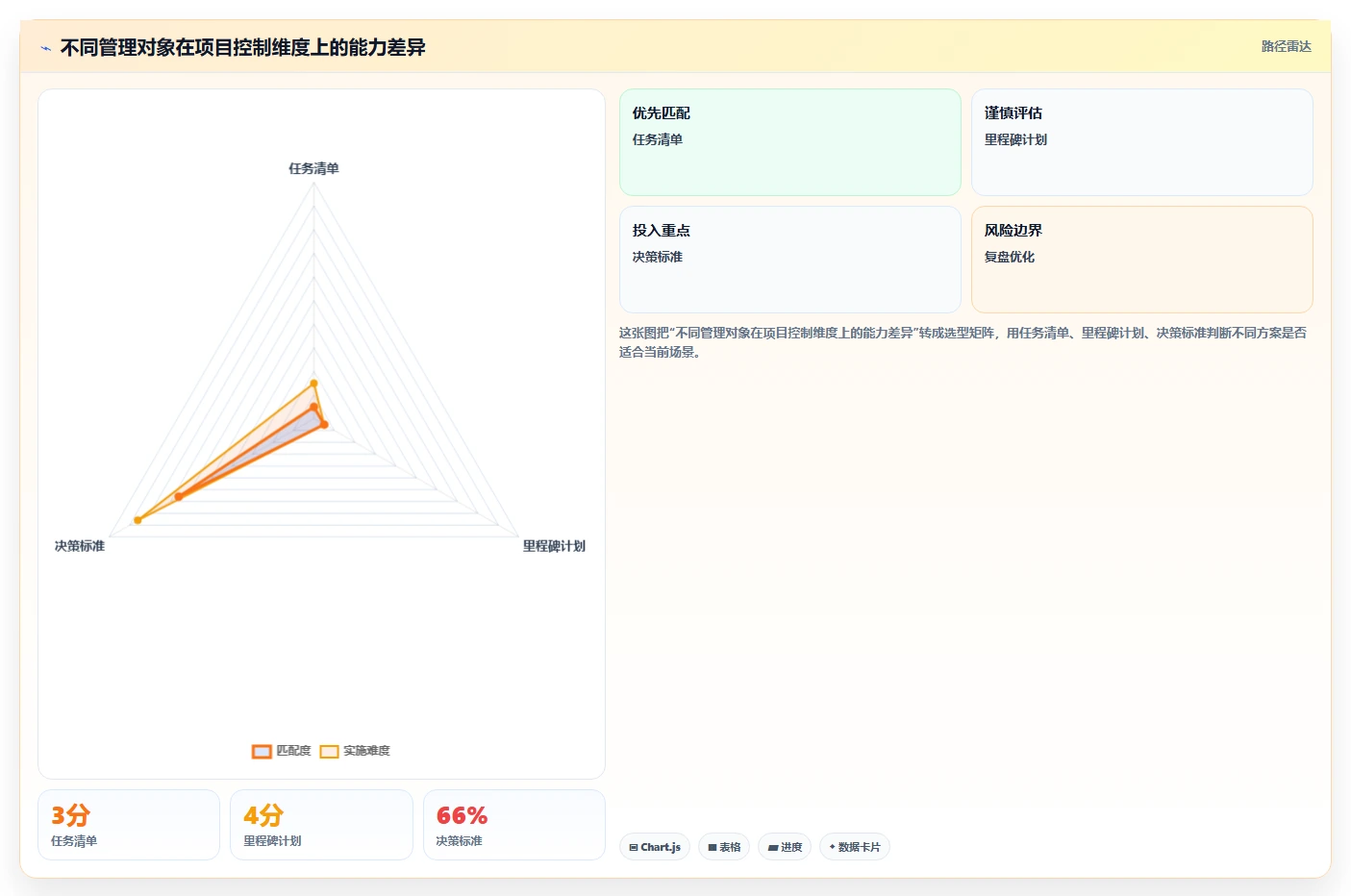Click the 里程碑计划 radar axis label
The width and height of the screenshot is (1351, 896).
pos(554,546)
